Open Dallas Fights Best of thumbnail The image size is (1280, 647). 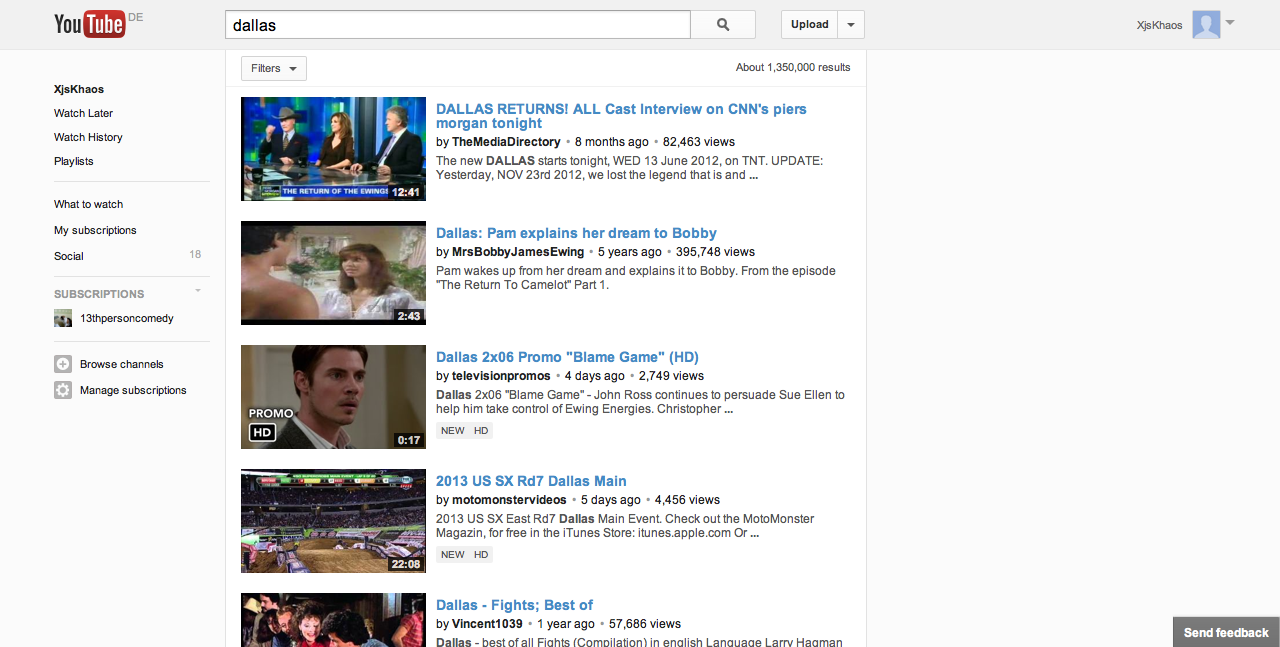(333, 620)
